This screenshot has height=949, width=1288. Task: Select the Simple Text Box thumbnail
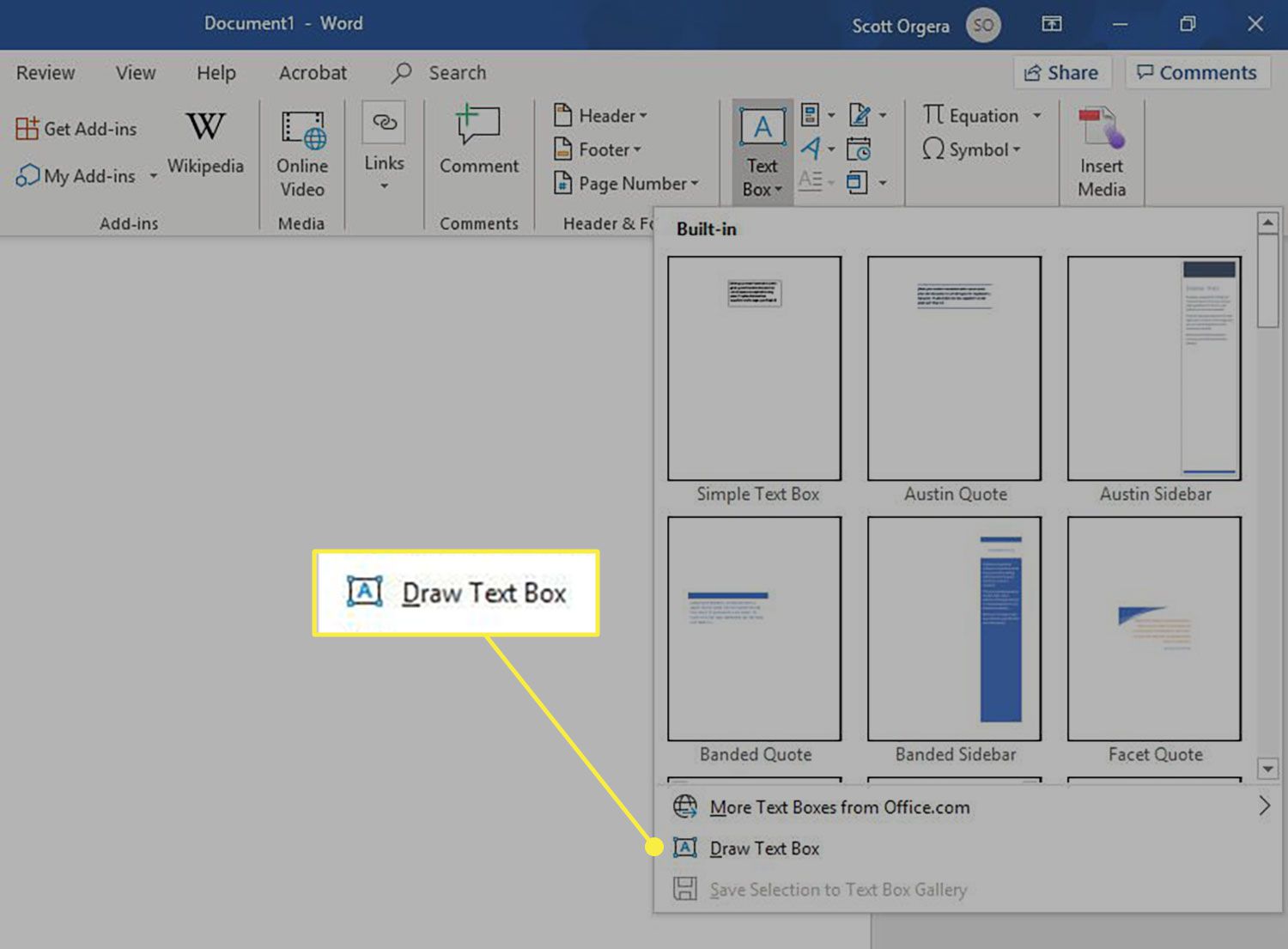click(755, 368)
